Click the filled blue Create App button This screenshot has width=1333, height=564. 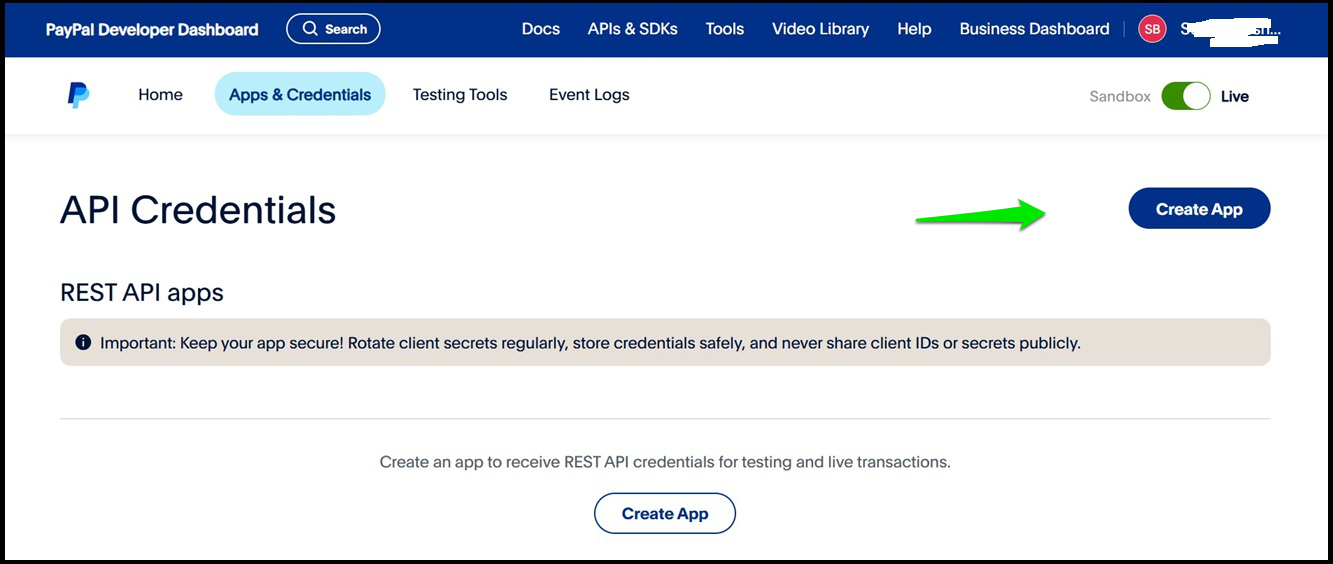(x=1199, y=209)
